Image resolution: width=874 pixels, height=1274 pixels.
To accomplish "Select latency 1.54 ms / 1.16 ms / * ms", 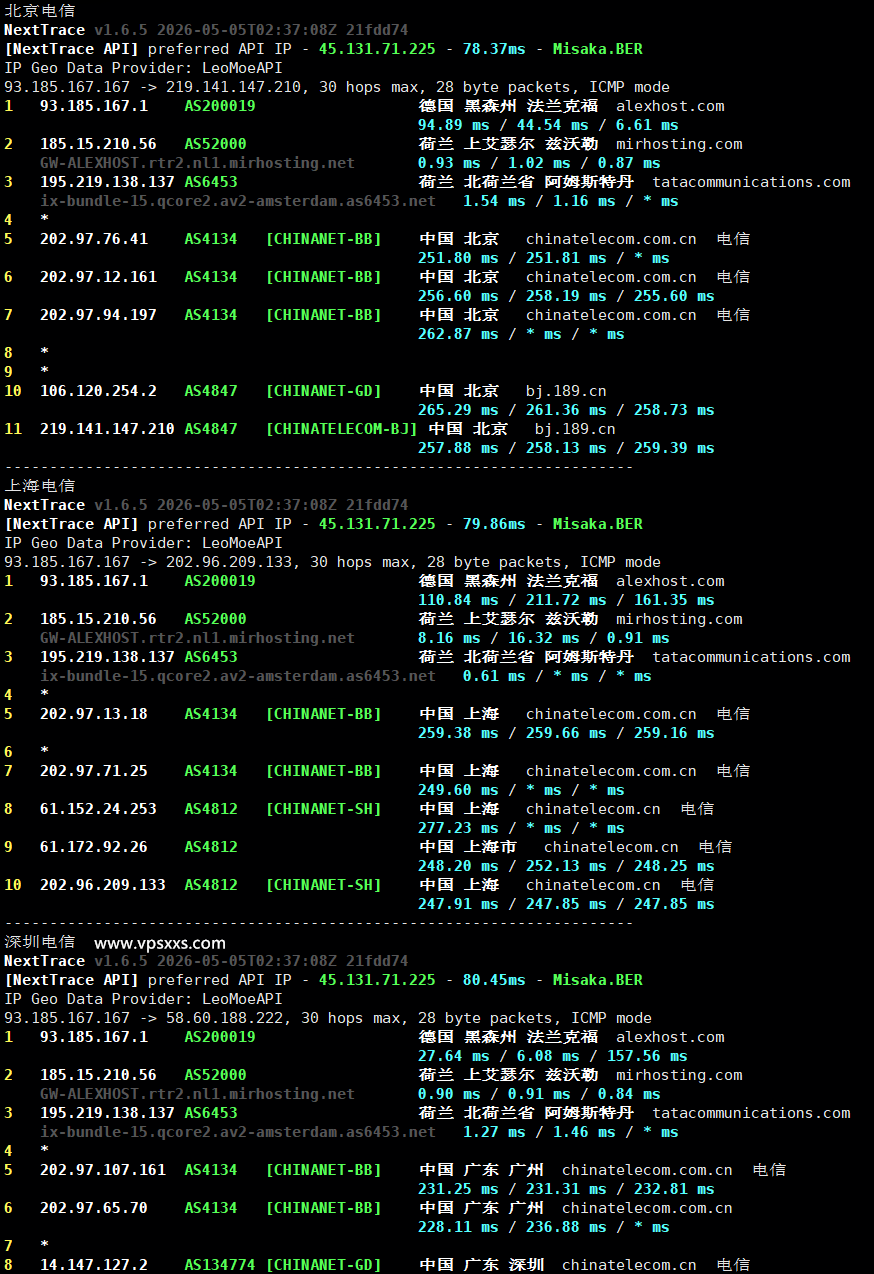I will click(x=570, y=201).
